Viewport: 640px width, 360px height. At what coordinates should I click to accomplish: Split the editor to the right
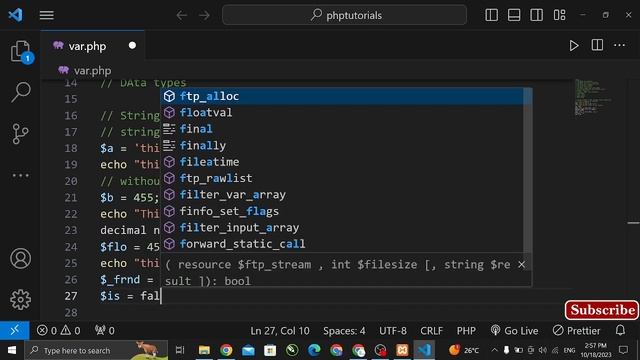tap(597, 45)
